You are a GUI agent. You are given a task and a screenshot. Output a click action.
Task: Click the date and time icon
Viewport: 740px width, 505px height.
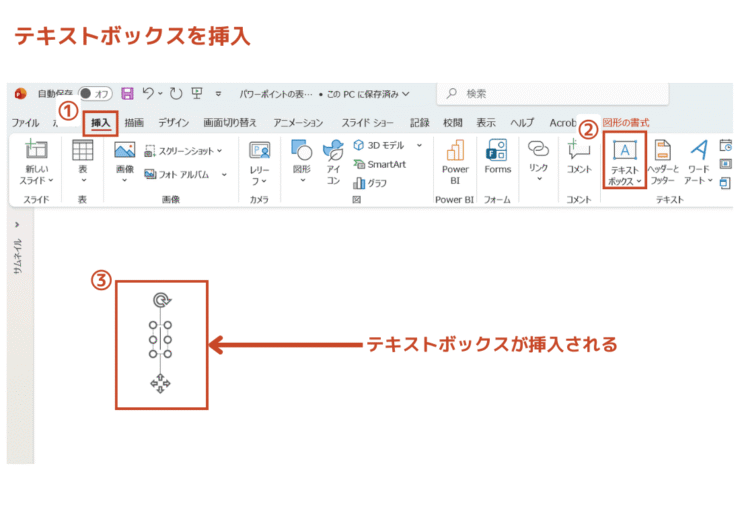click(x=726, y=145)
